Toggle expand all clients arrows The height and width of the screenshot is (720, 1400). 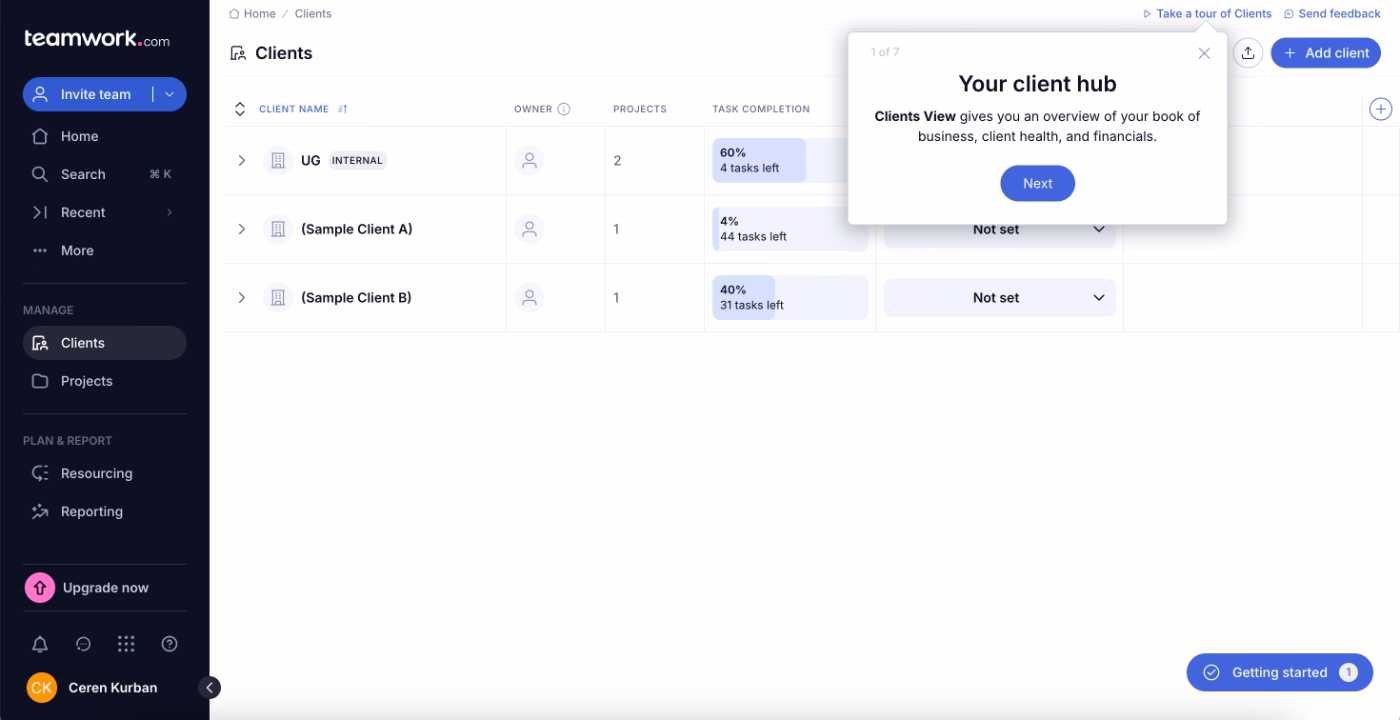[240, 109]
